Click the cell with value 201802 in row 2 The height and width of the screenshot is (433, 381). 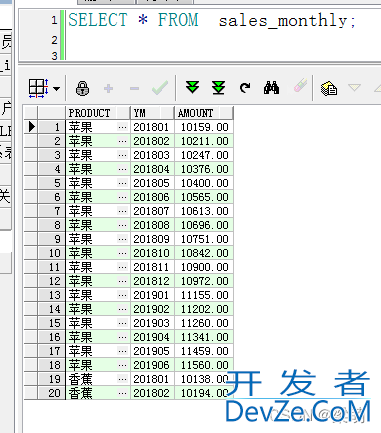(152, 141)
